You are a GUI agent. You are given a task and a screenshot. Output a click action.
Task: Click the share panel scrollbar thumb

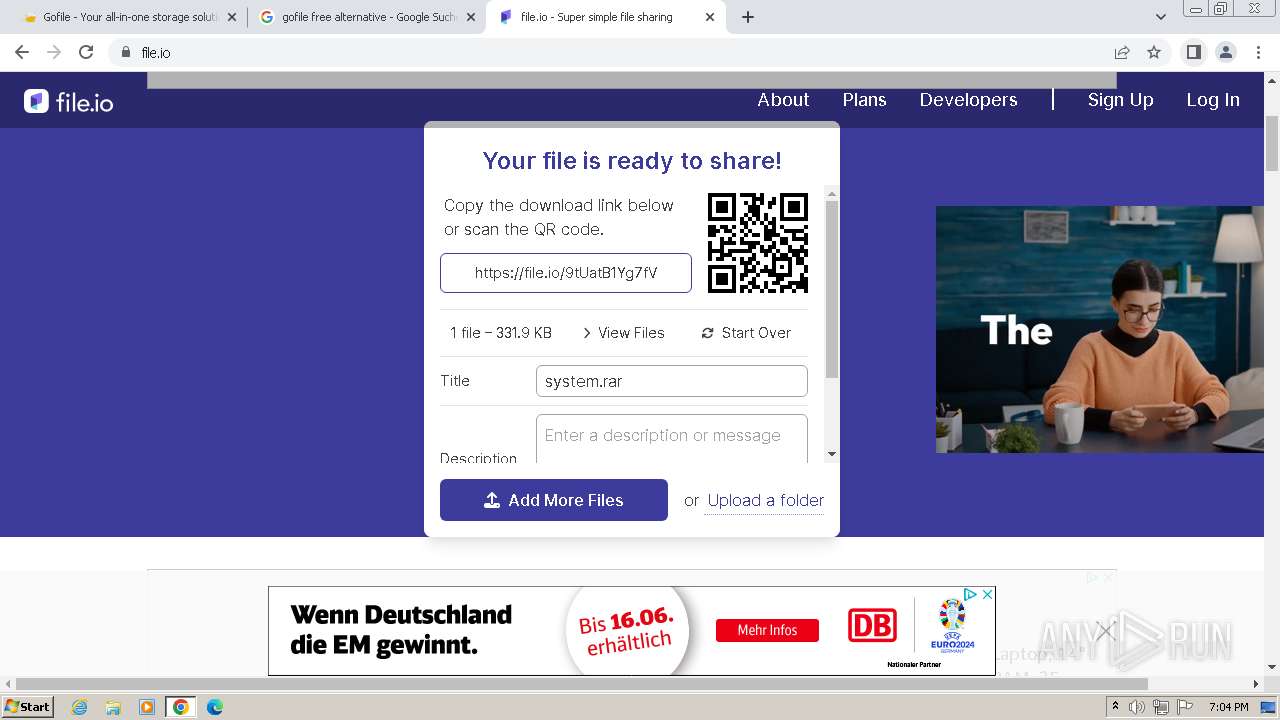click(x=832, y=289)
